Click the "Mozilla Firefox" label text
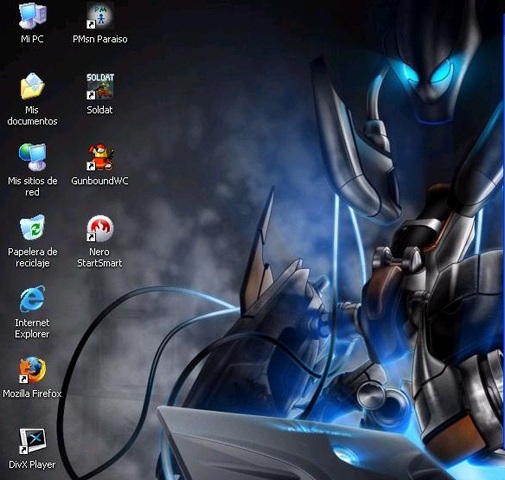The image size is (505, 480). [32, 394]
